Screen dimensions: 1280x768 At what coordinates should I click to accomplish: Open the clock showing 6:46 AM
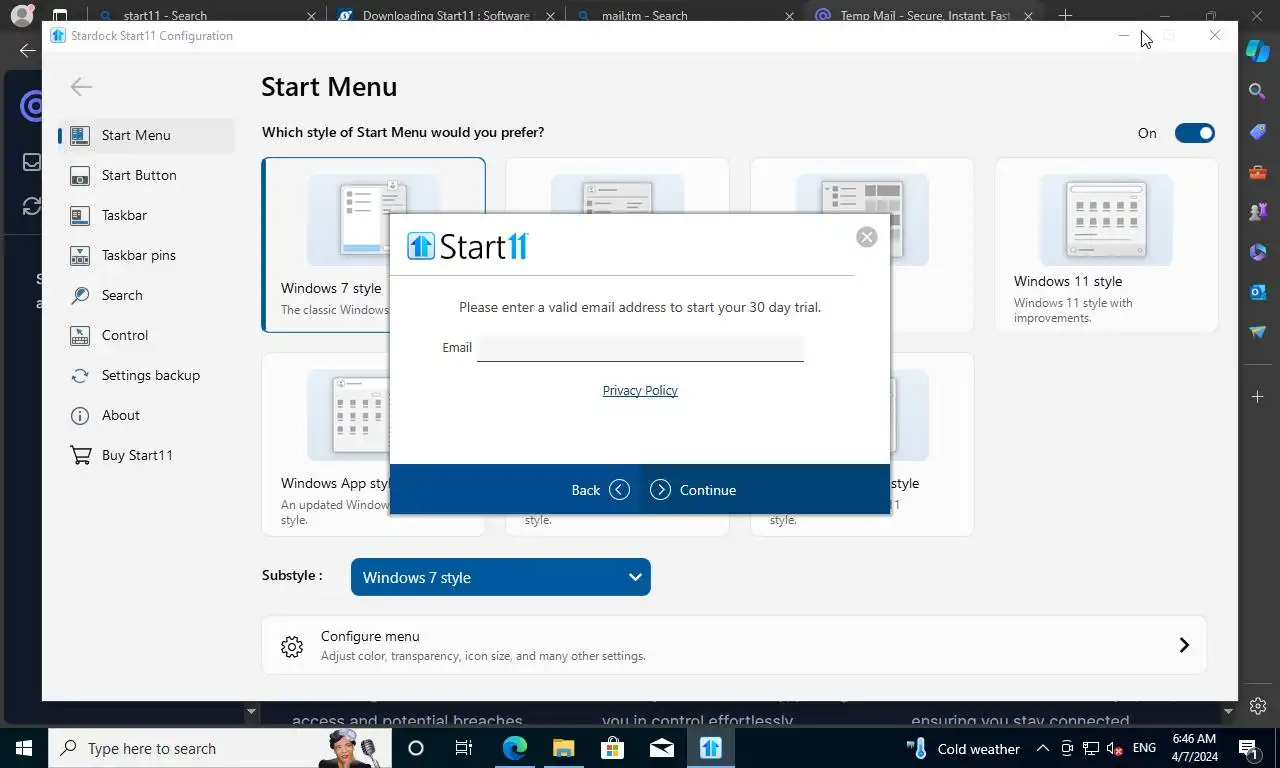[1194, 748]
